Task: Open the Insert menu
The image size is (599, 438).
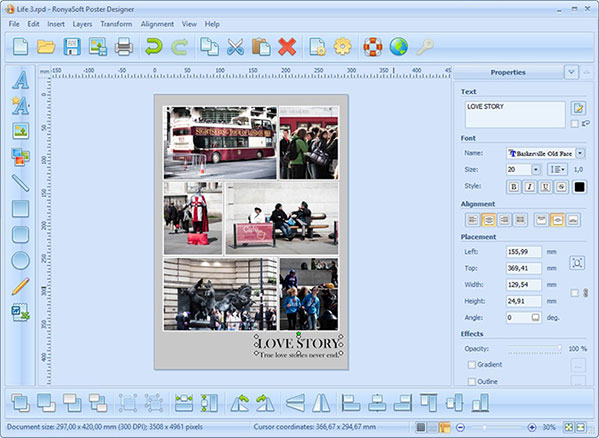Action: coord(56,24)
